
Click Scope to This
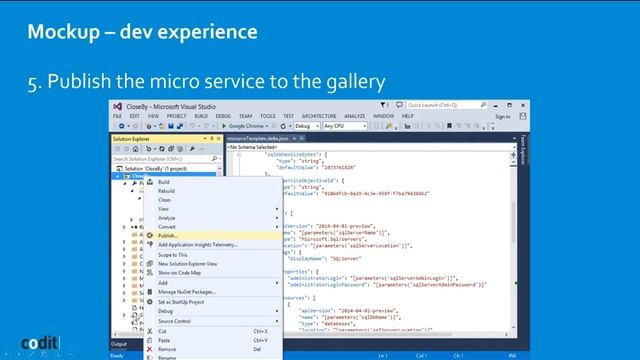[213, 255]
